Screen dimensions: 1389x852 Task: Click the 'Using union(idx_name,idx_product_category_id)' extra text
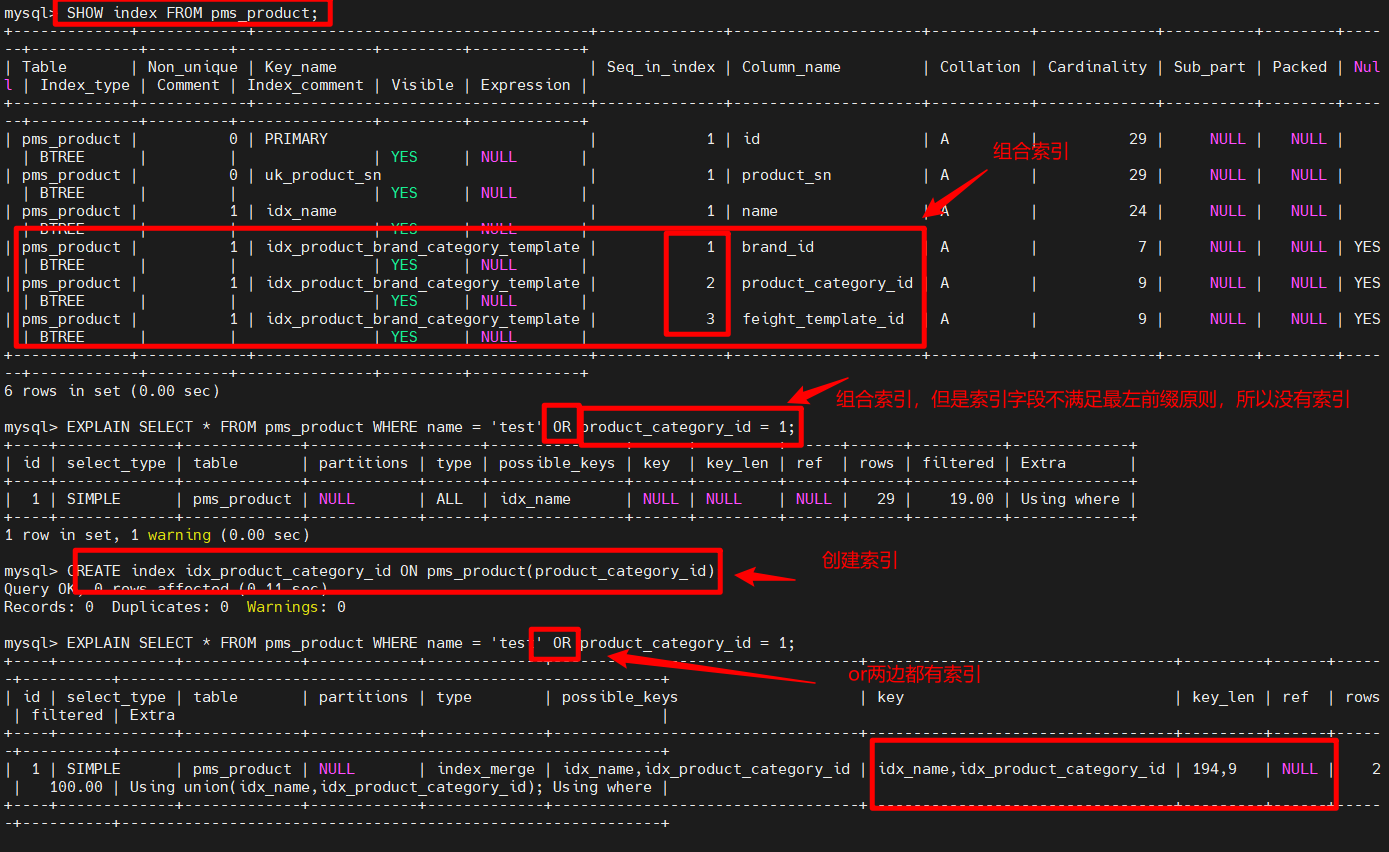[x=337, y=787]
